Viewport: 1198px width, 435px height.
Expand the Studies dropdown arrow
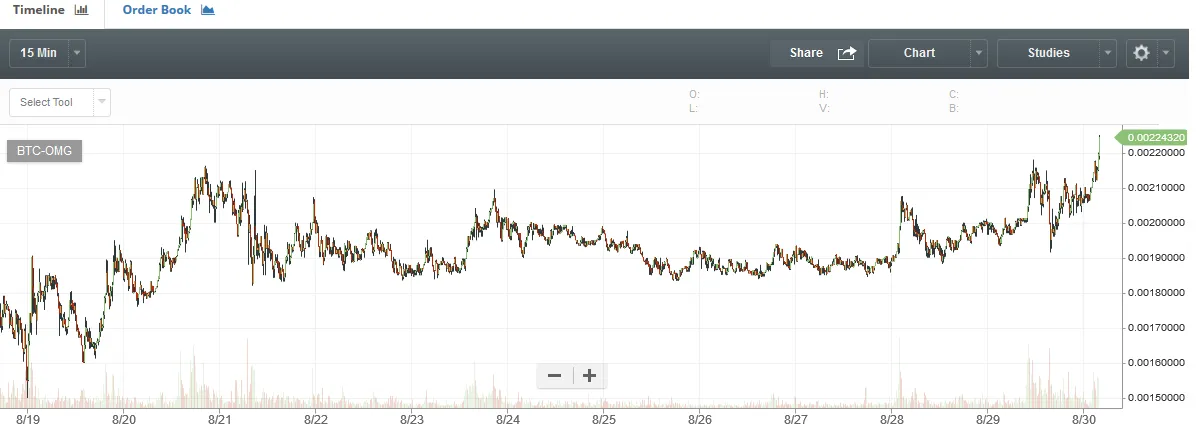pyautogui.click(x=1108, y=53)
